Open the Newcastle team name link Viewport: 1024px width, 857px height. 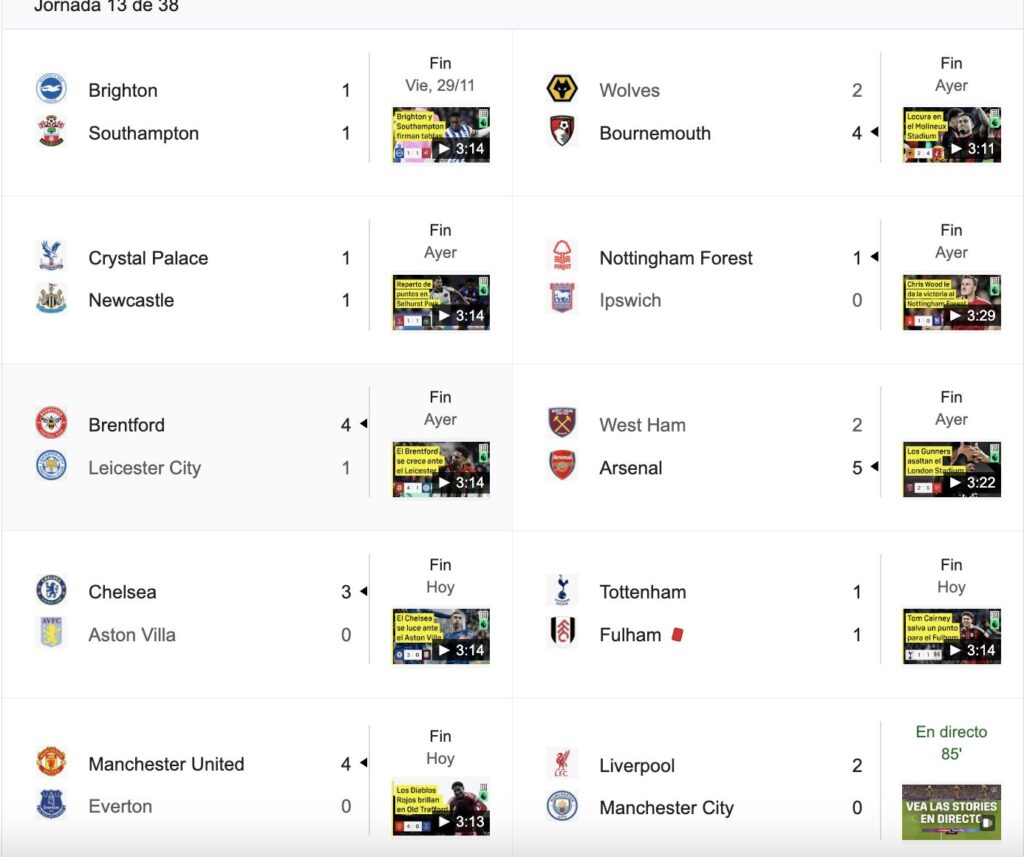[x=131, y=300]
